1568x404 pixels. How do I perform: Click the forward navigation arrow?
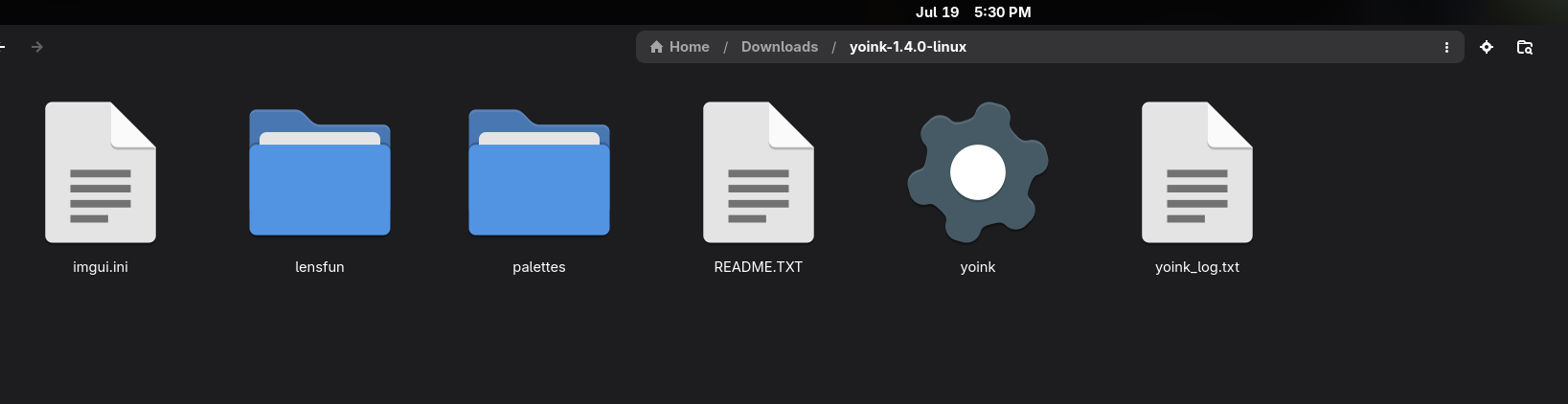pyautogui.click(x=36, y=47)
